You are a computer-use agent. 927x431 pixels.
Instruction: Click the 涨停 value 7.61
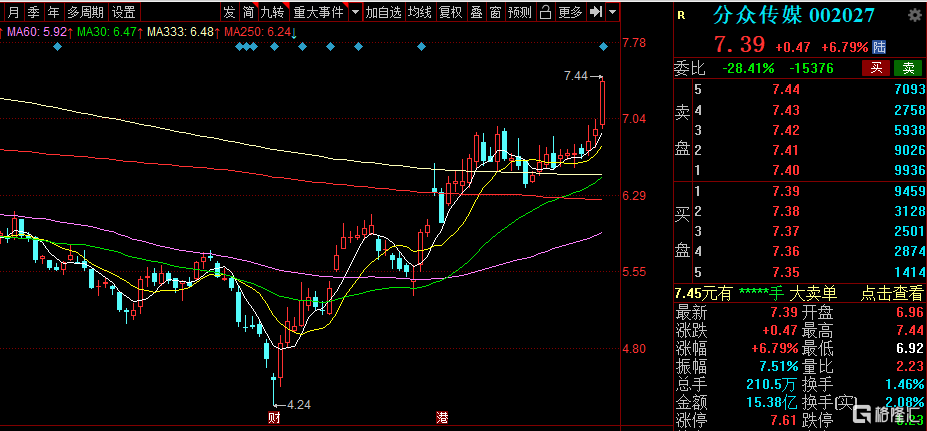coord(786,421)
